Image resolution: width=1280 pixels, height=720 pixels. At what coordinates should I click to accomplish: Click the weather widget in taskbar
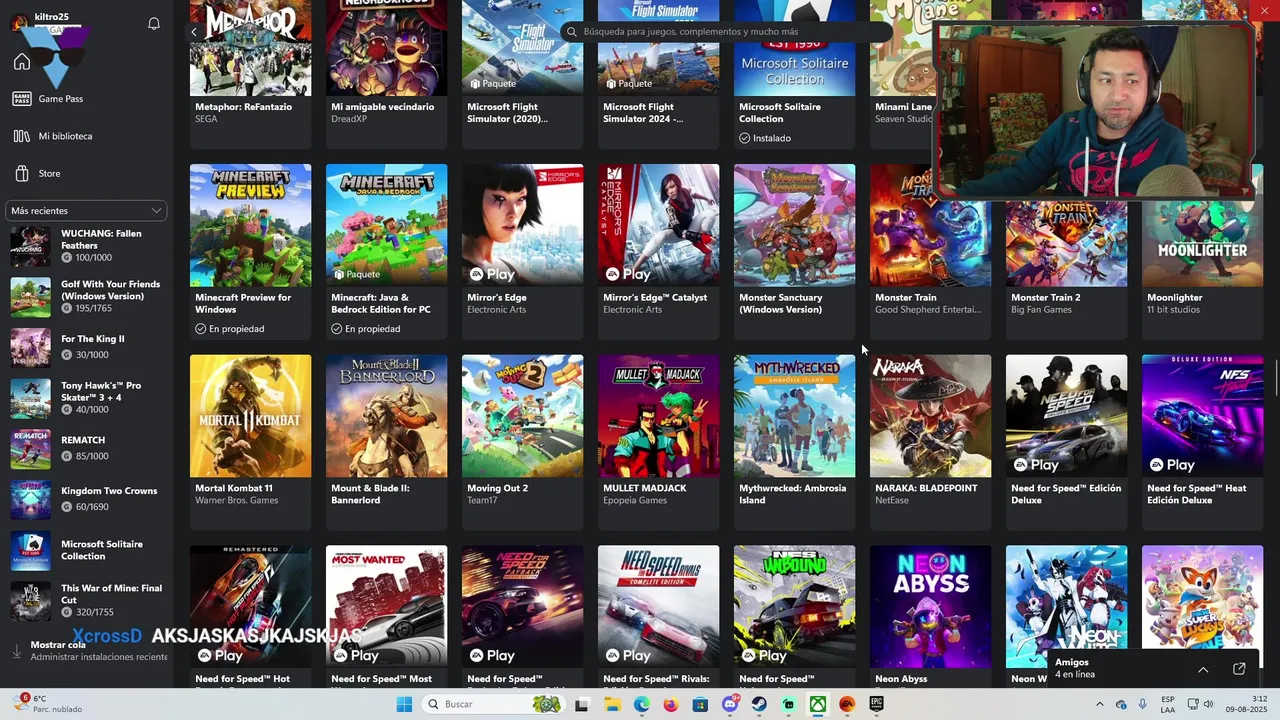[46, 704]
